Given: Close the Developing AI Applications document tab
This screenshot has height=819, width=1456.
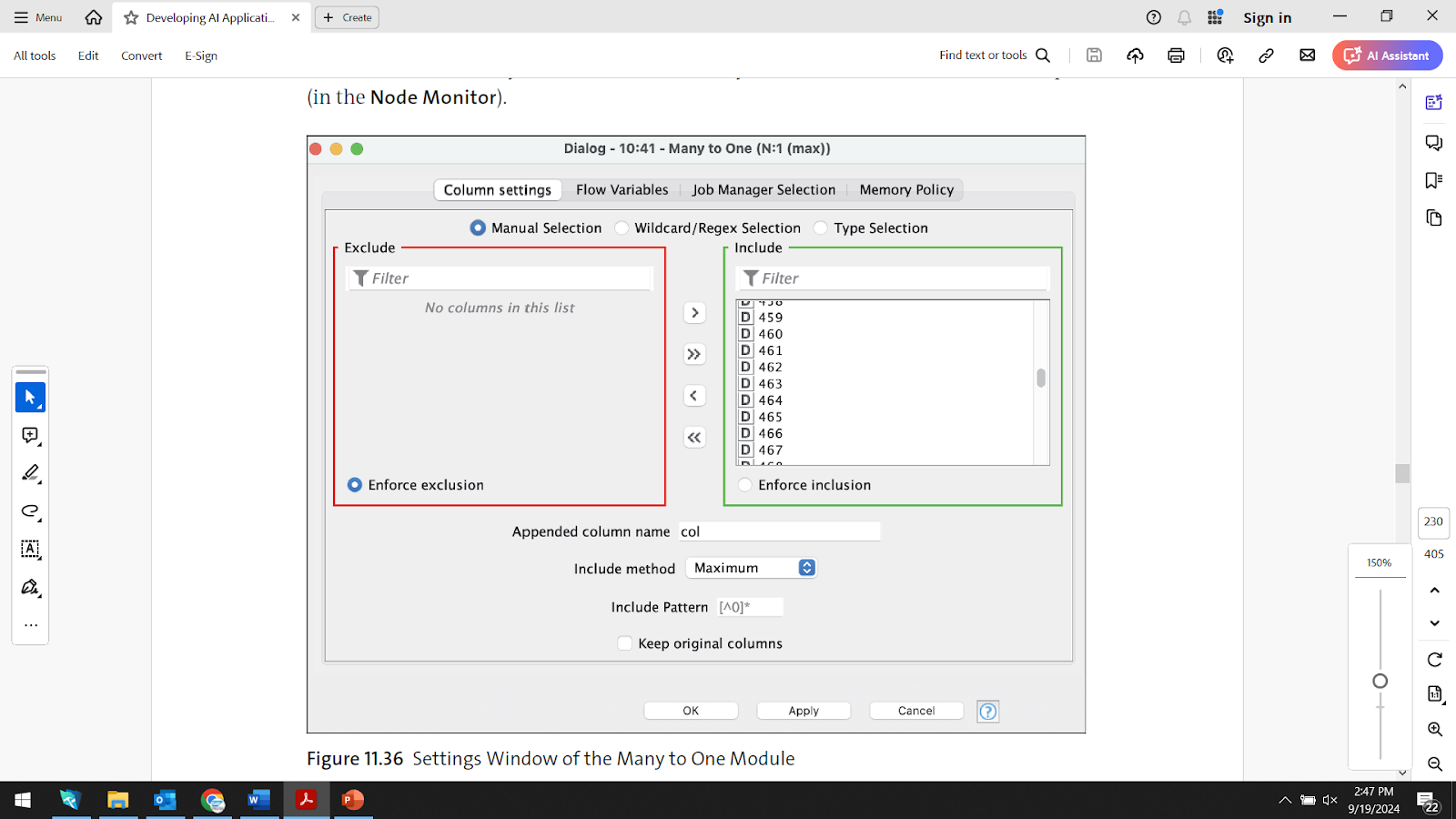Looking at the screenshot, I should point(296,17).
